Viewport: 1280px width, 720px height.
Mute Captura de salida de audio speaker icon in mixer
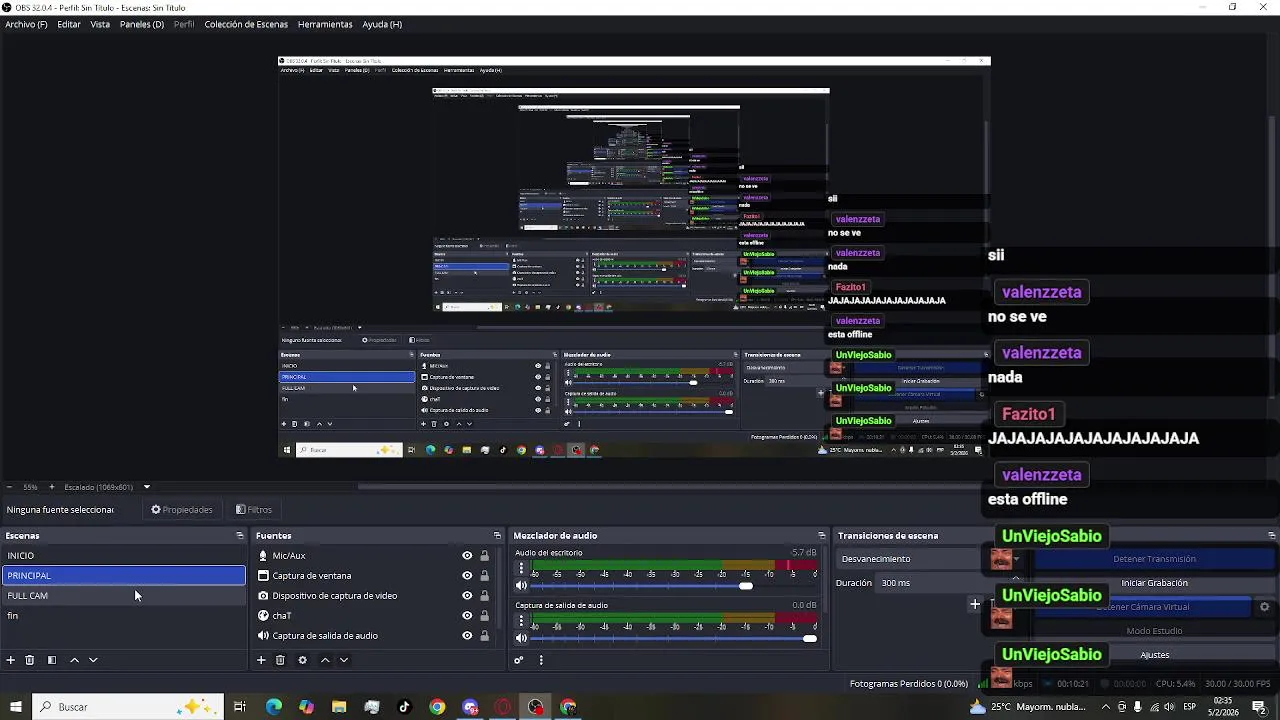coord(521,639)
